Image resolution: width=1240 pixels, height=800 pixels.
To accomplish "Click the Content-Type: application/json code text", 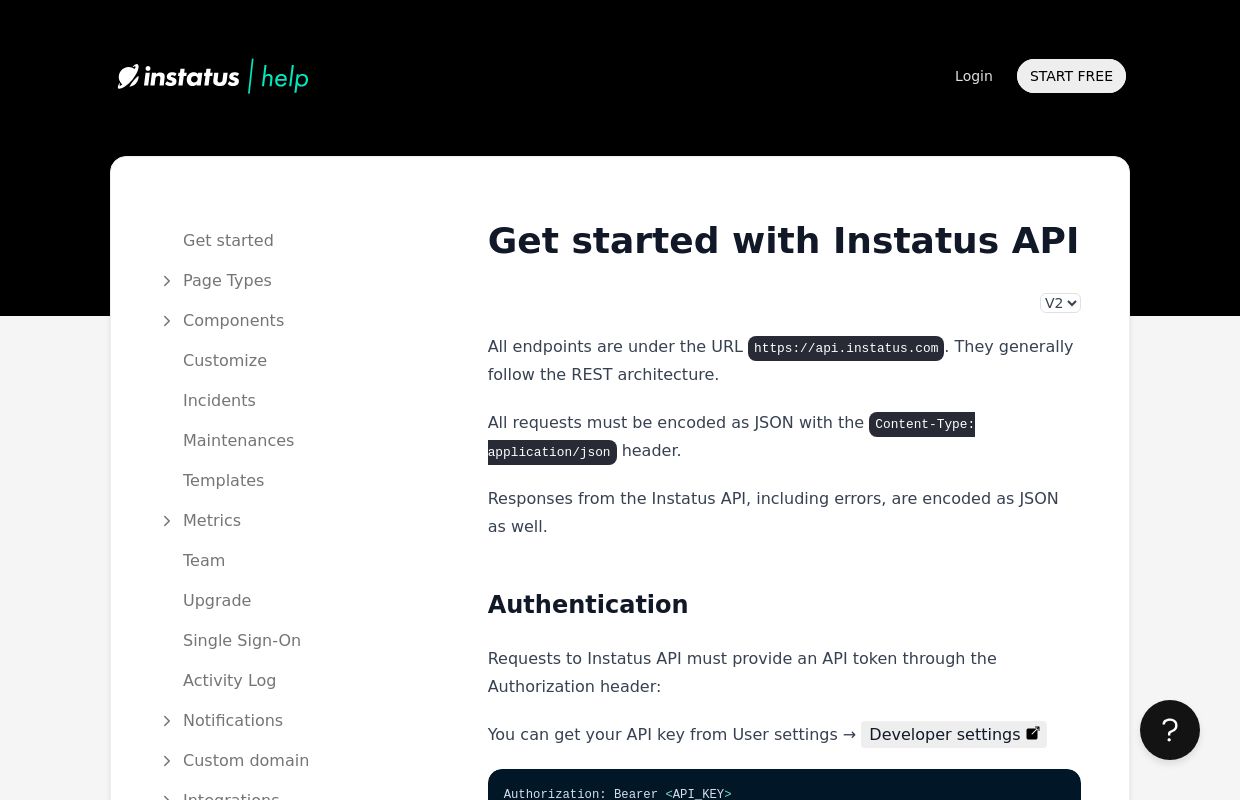I will point(731,438).
